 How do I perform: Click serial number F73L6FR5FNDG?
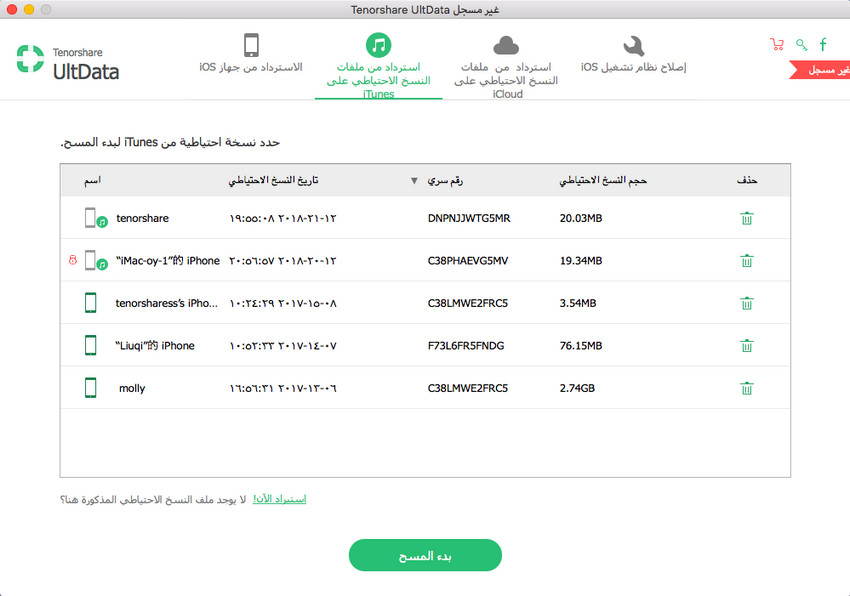pos(466,345)
